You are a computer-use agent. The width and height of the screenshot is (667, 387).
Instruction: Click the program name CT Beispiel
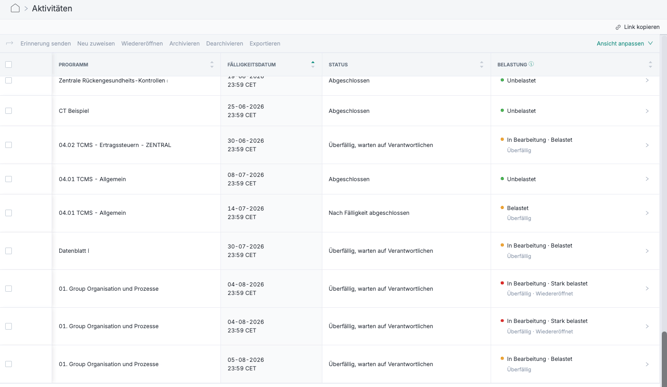(74, 111)
